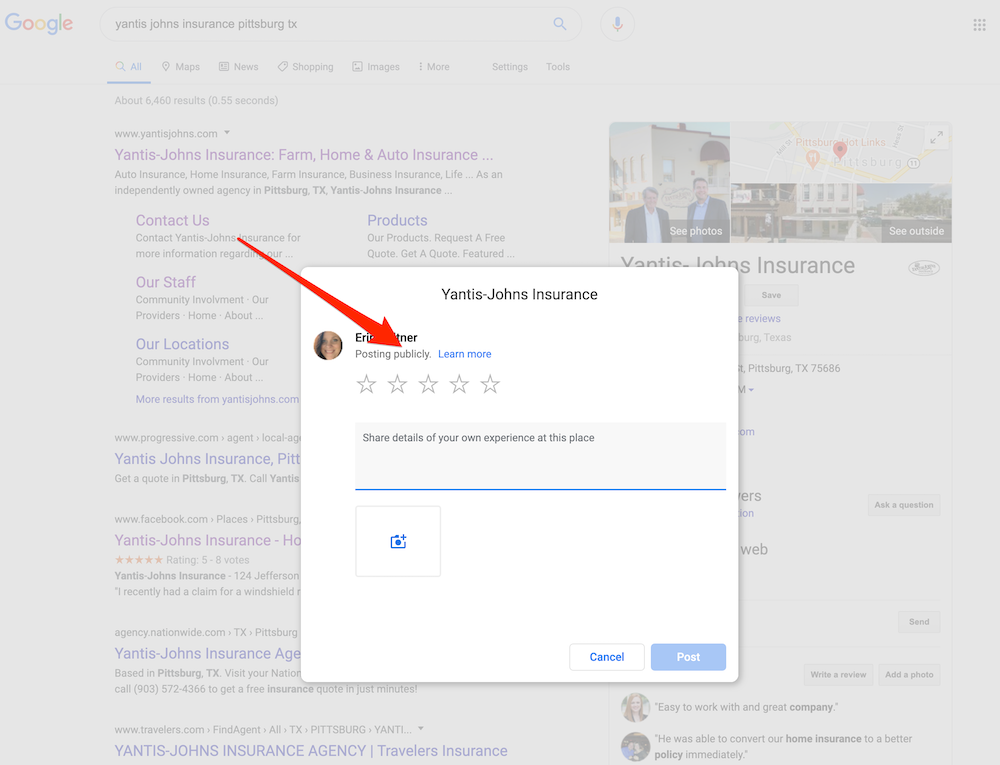Click the review text area
The image size is (1000, 765).
click(540, 456)
